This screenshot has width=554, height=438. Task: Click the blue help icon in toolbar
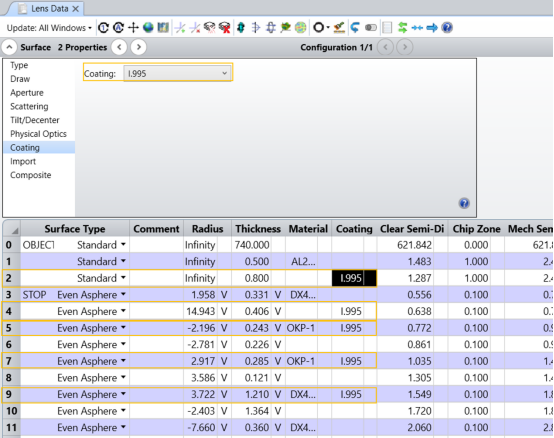(447, 28)
